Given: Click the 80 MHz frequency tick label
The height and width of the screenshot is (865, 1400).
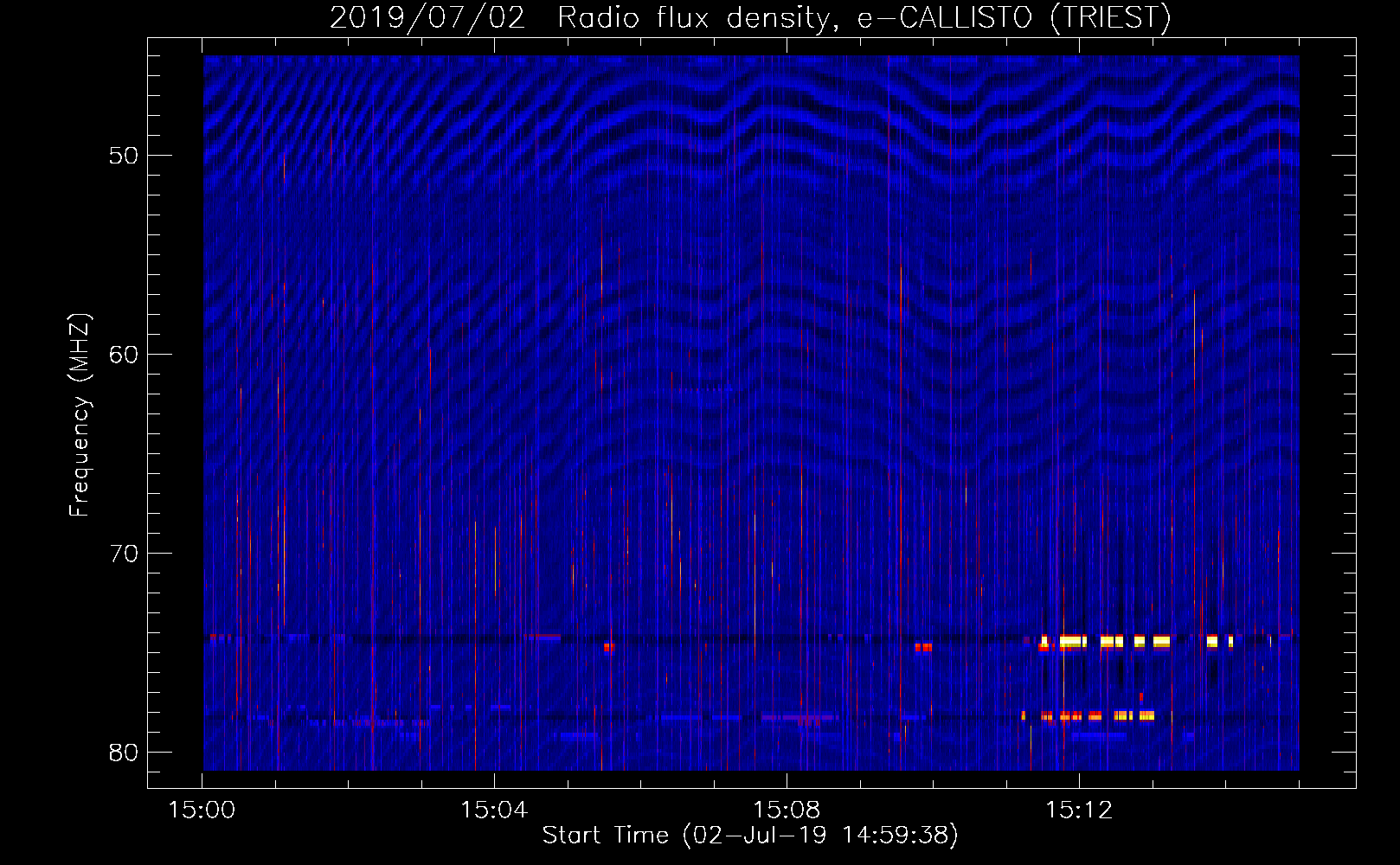Looking at the screenshot, I should tap(125, 753).
